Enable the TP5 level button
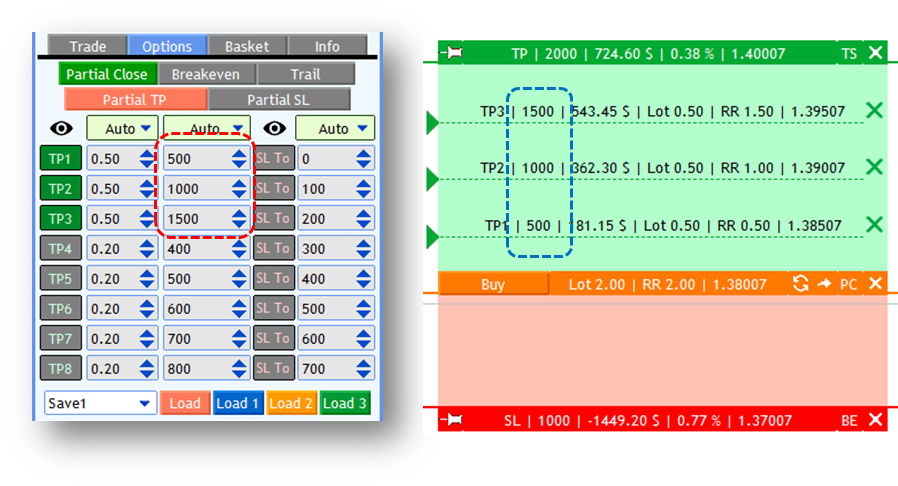 click(x=61, y=278)
